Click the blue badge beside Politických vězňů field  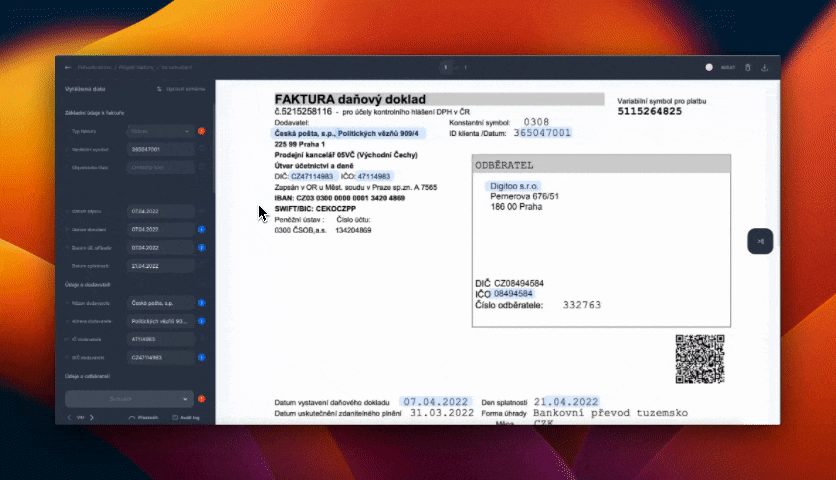coord(202,321)
